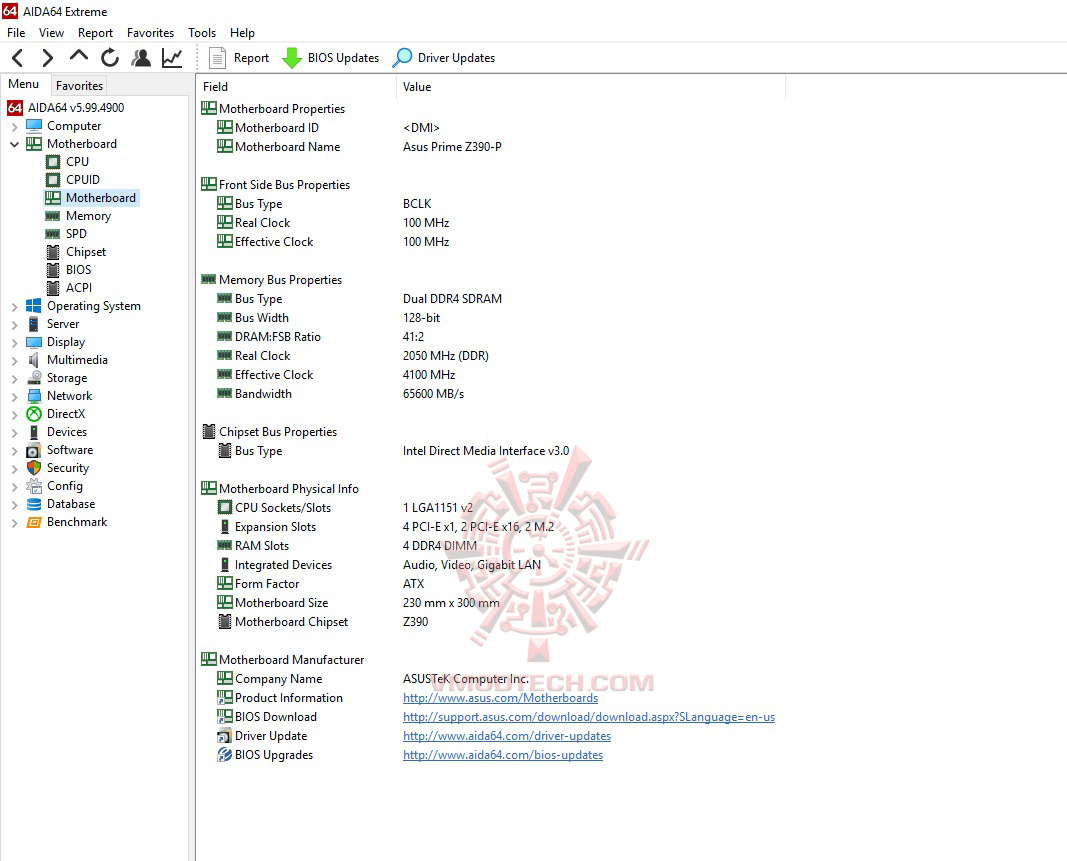Open the Help menu

(x=242, y=33)
